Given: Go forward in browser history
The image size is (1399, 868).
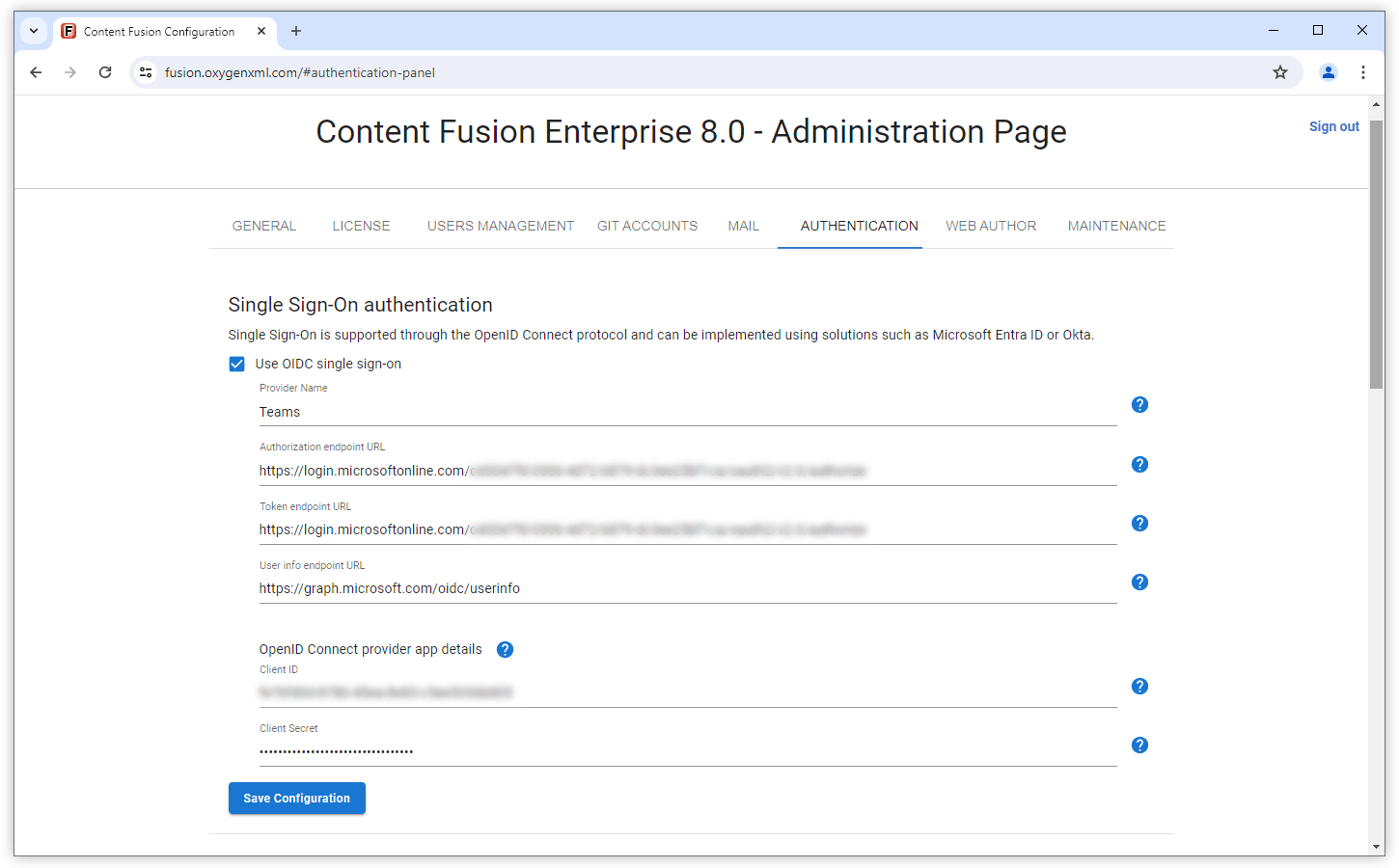Looking at the screenshot, I should pyautogui.click(x=70, y=72).
